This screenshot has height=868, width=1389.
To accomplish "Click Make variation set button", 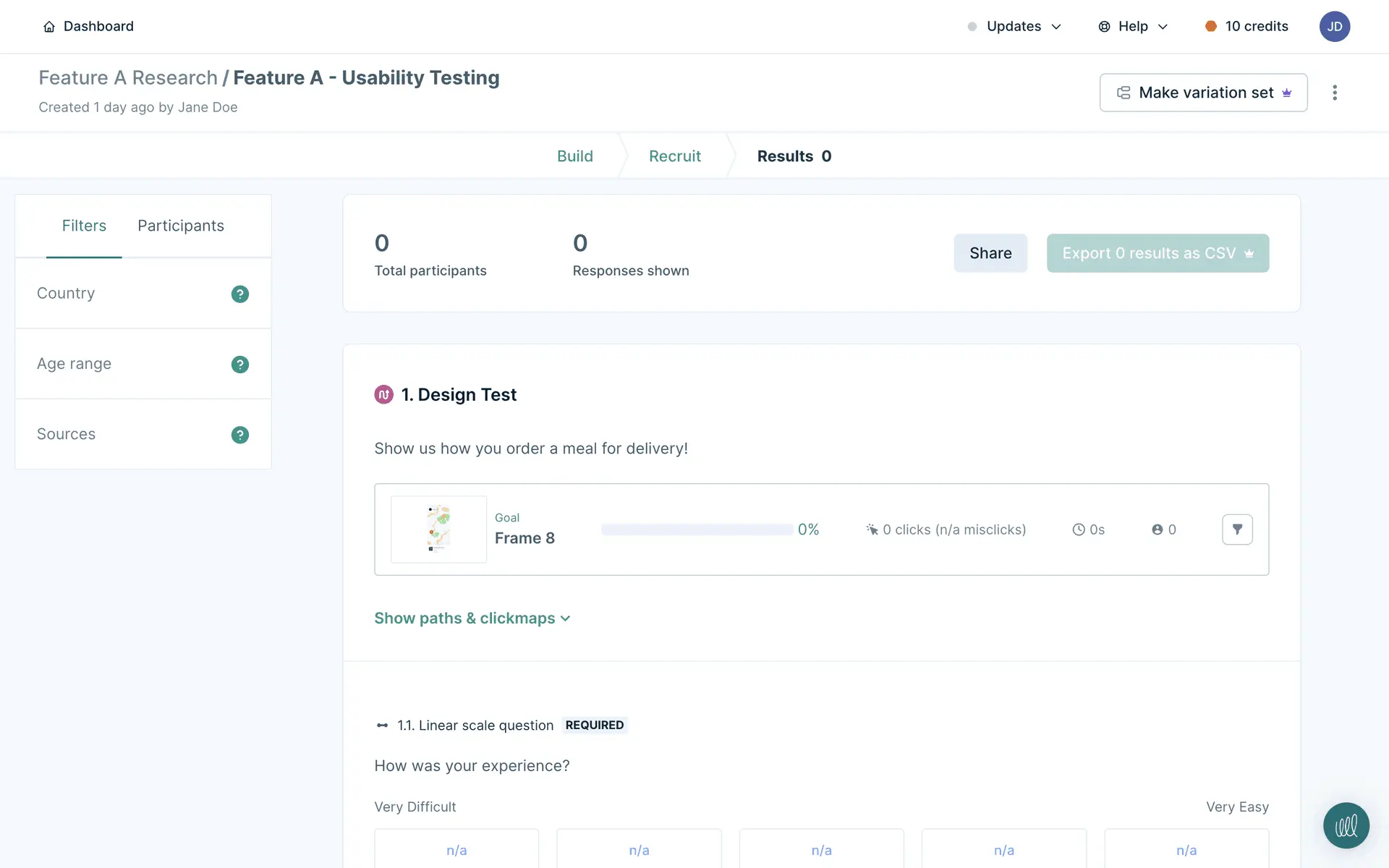I will (1203, 93).
